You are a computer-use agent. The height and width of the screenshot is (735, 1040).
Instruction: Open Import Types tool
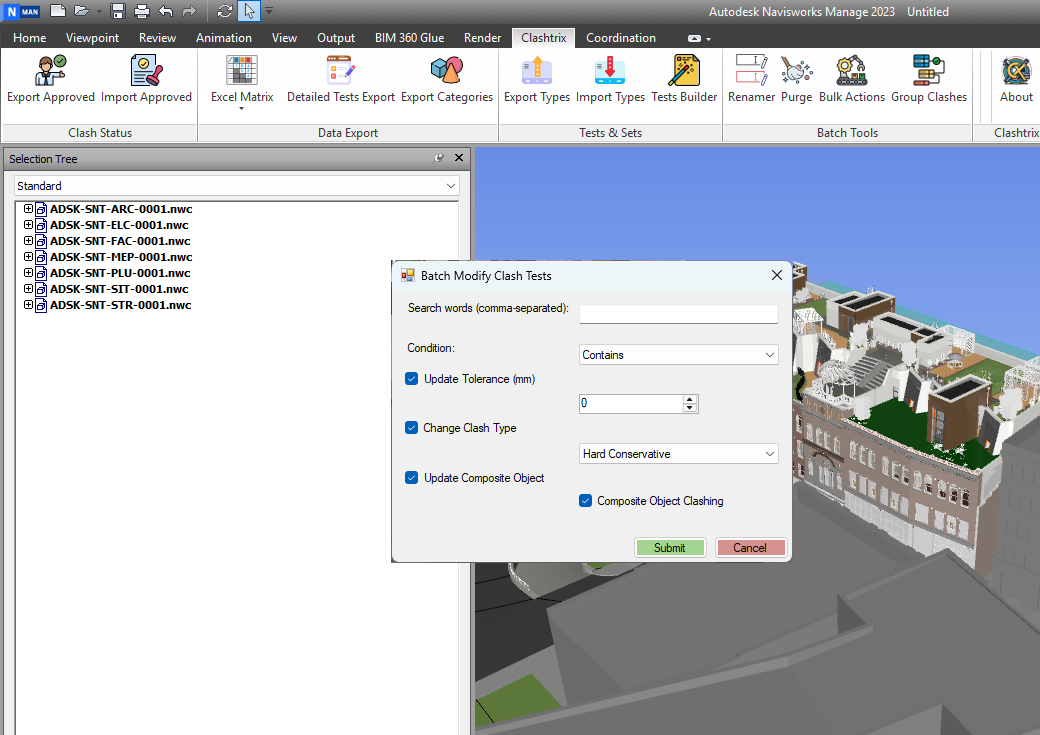click(610, 80)
